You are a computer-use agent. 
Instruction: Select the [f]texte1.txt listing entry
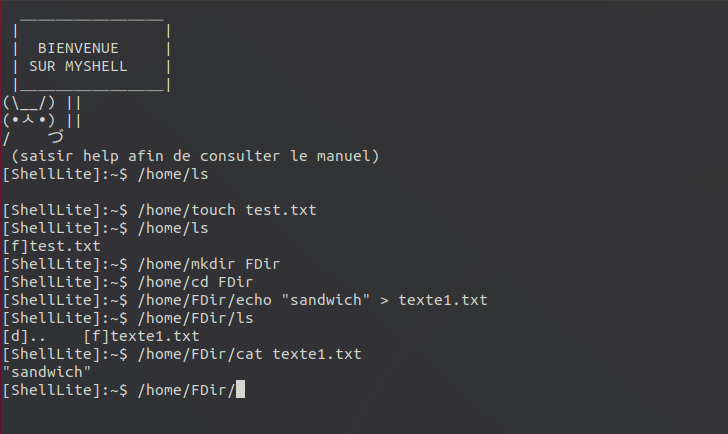point(142,336)
